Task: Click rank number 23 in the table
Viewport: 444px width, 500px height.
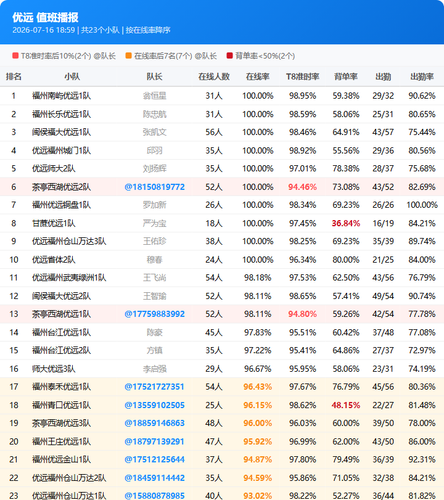Action: click(14, 496)
